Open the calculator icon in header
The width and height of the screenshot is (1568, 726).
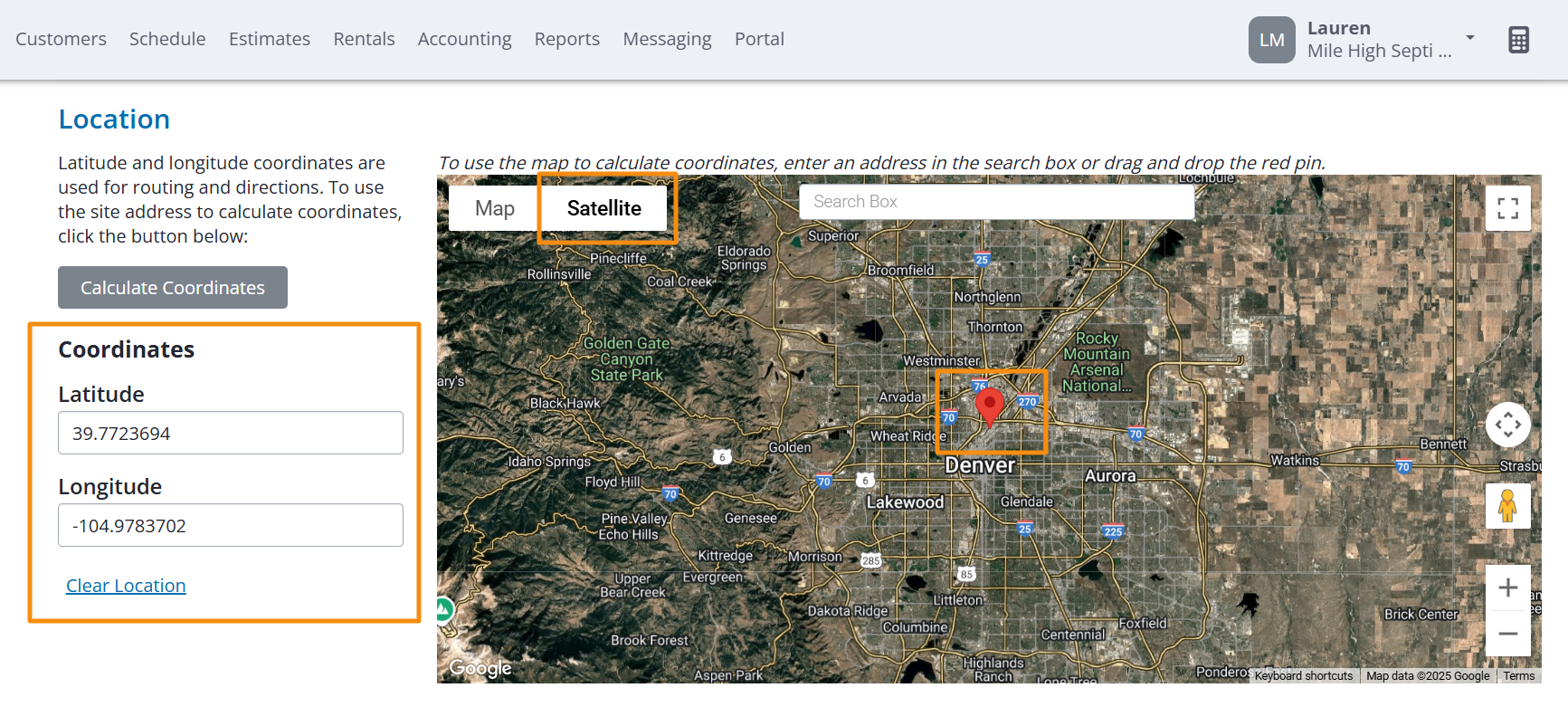1518,40
